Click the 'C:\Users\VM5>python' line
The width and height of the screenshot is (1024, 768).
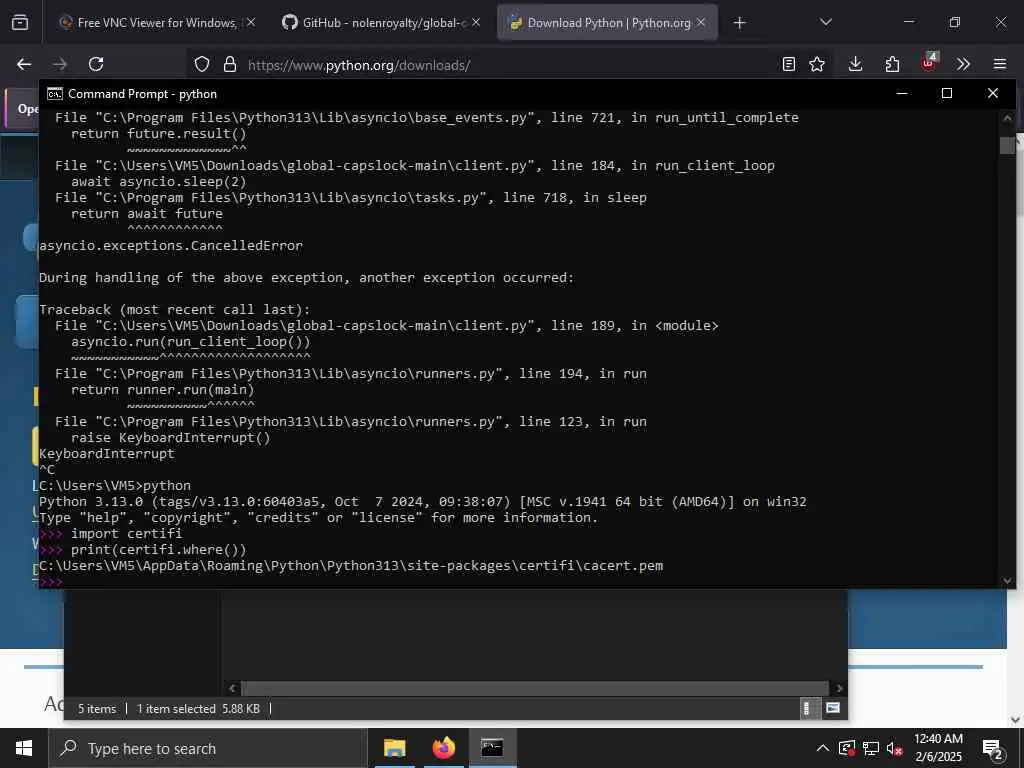click(x=115, y=486)
